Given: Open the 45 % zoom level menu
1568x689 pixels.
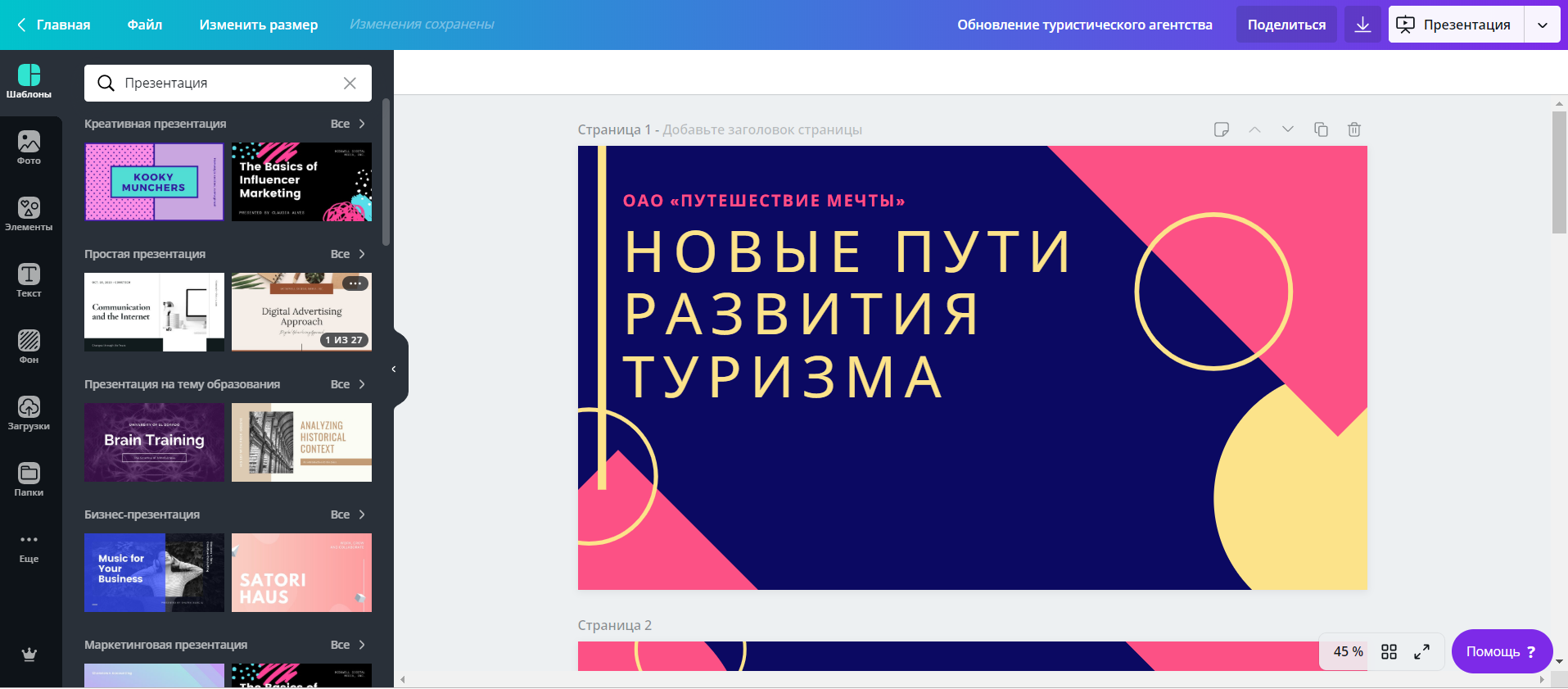Looking at the screenshot, I should coord(1348,651).
